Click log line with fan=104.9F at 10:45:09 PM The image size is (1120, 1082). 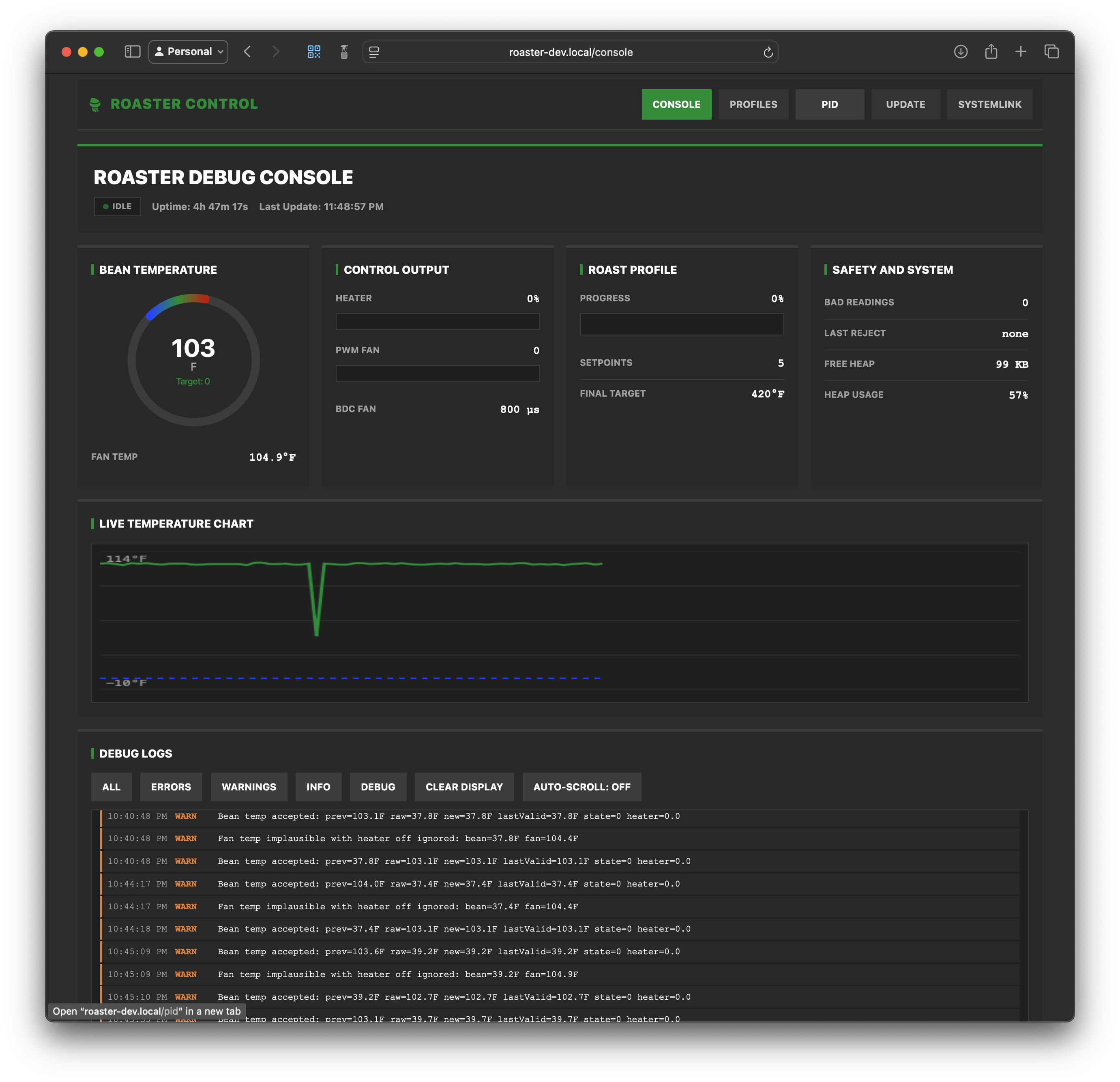(560, 974)
